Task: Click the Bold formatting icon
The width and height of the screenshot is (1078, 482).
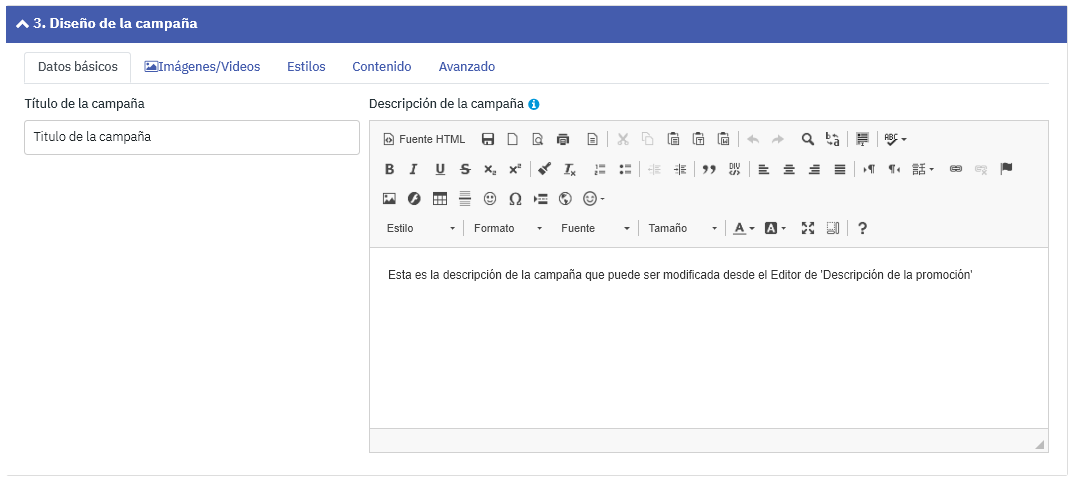Action: coord(389,169)
